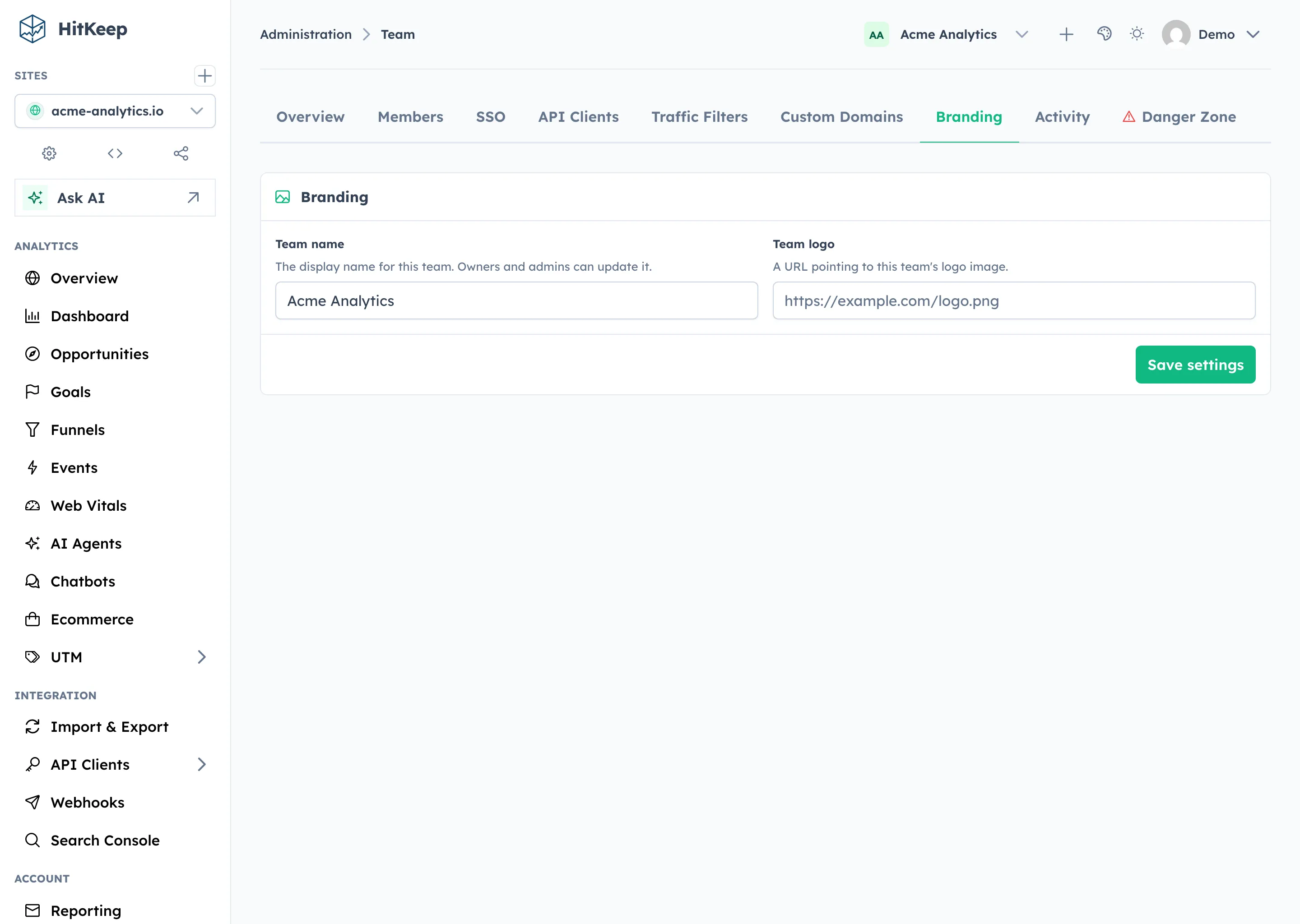The width and height of the screenshot is (1300, 924).
Task: Open the color palette theme icon
Action: [x=1104, y=34]
